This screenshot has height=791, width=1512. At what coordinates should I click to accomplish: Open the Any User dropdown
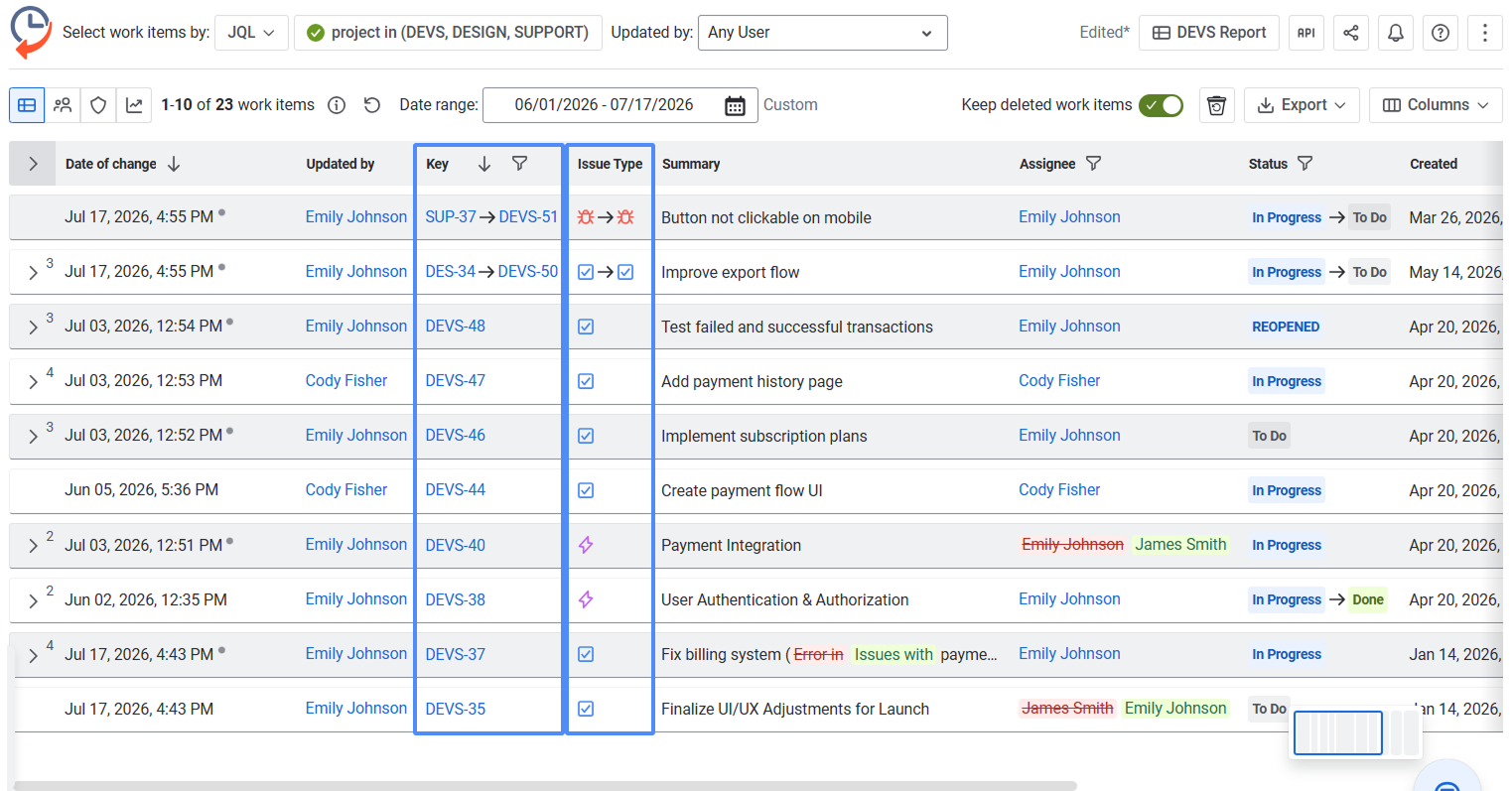(822, 33)
